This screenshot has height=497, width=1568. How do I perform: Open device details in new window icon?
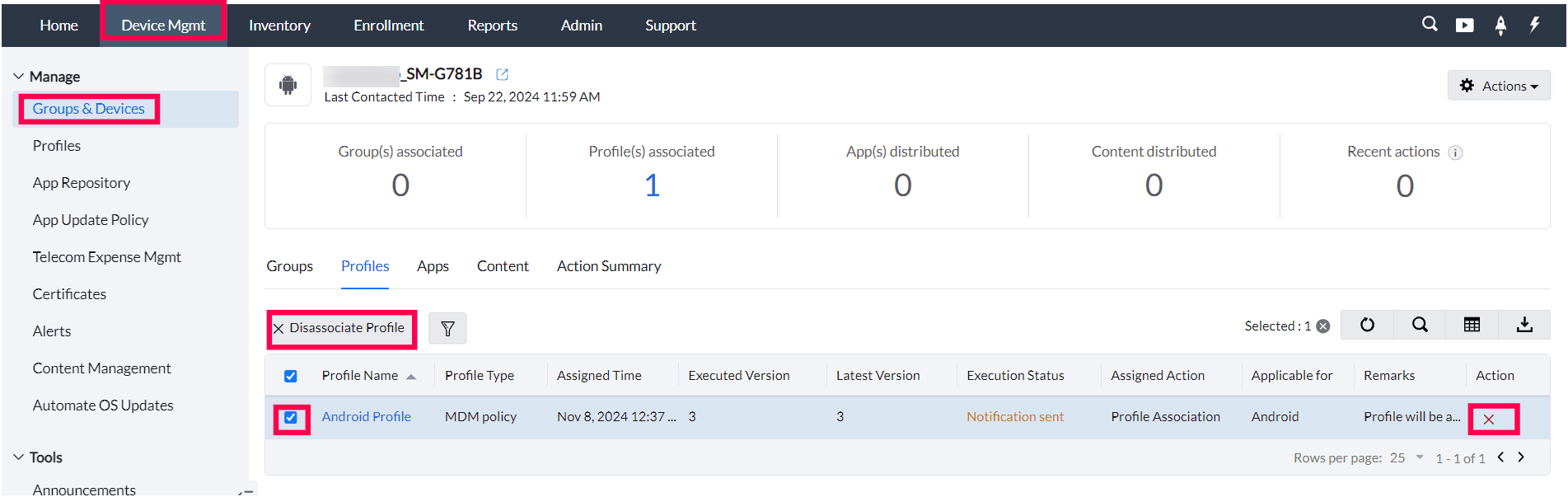coord(502,74)
